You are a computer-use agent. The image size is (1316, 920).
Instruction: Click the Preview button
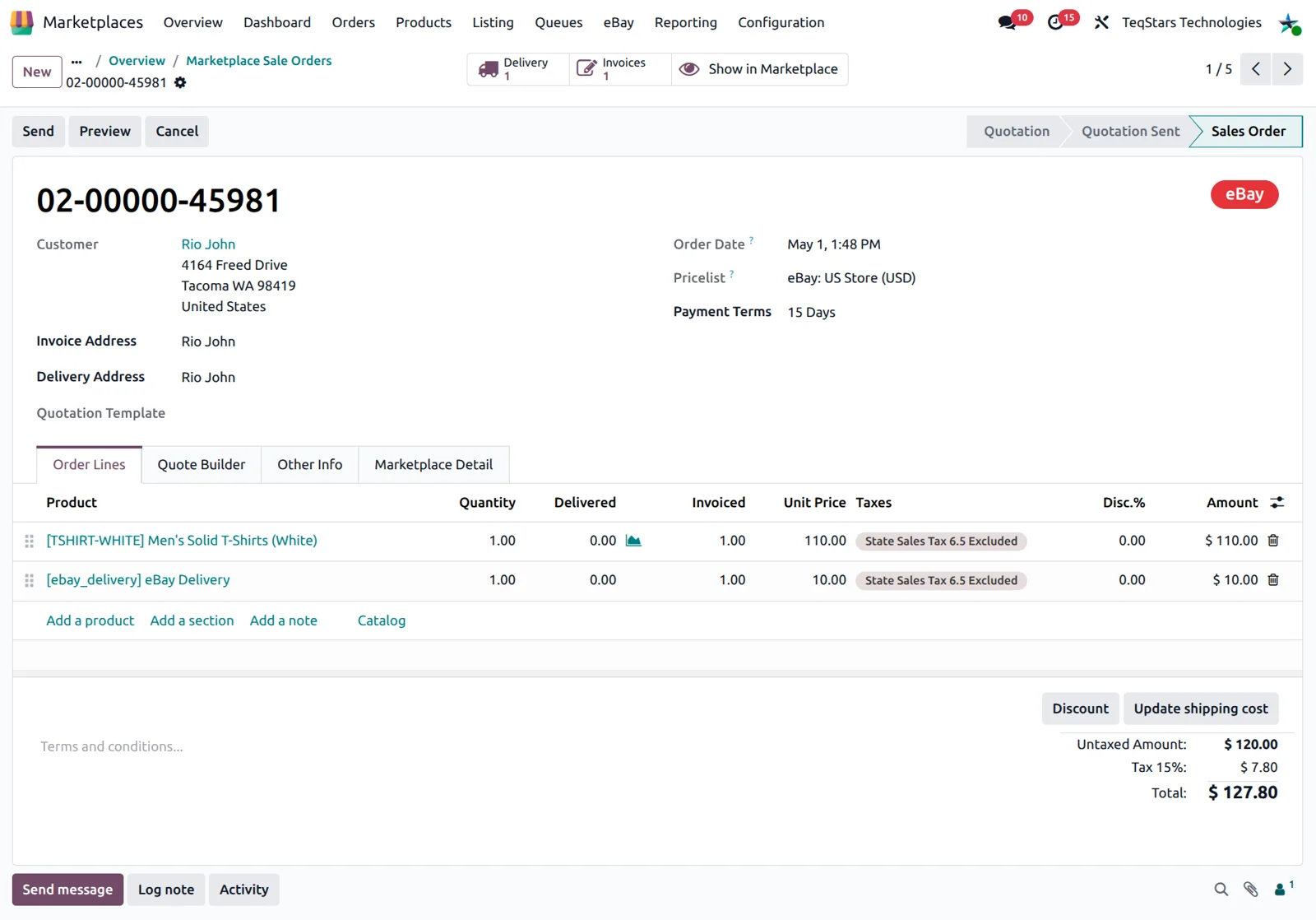point(104,132)
